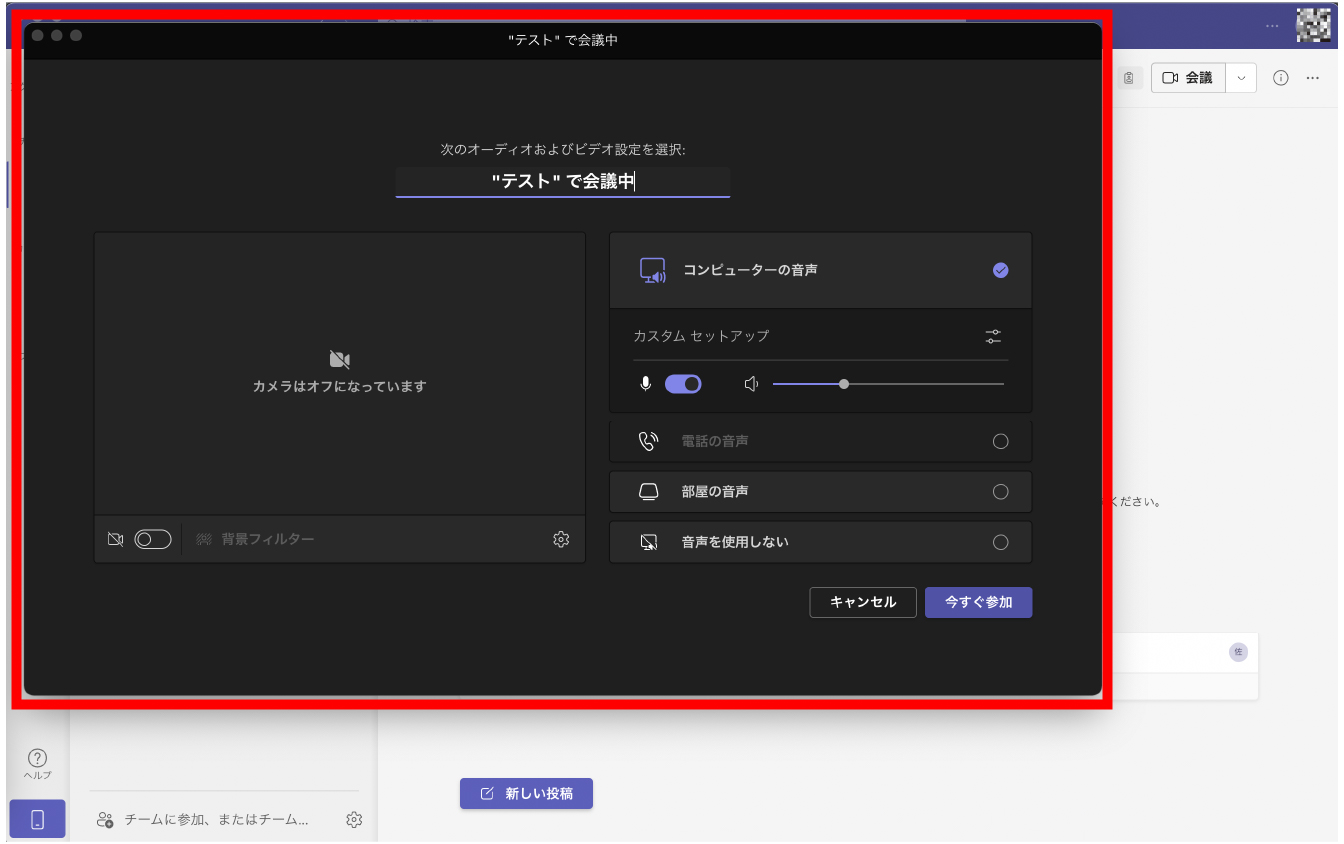Click the meeting title input field
Viewport: 1344px width, 844px height.
click(562, 181)
